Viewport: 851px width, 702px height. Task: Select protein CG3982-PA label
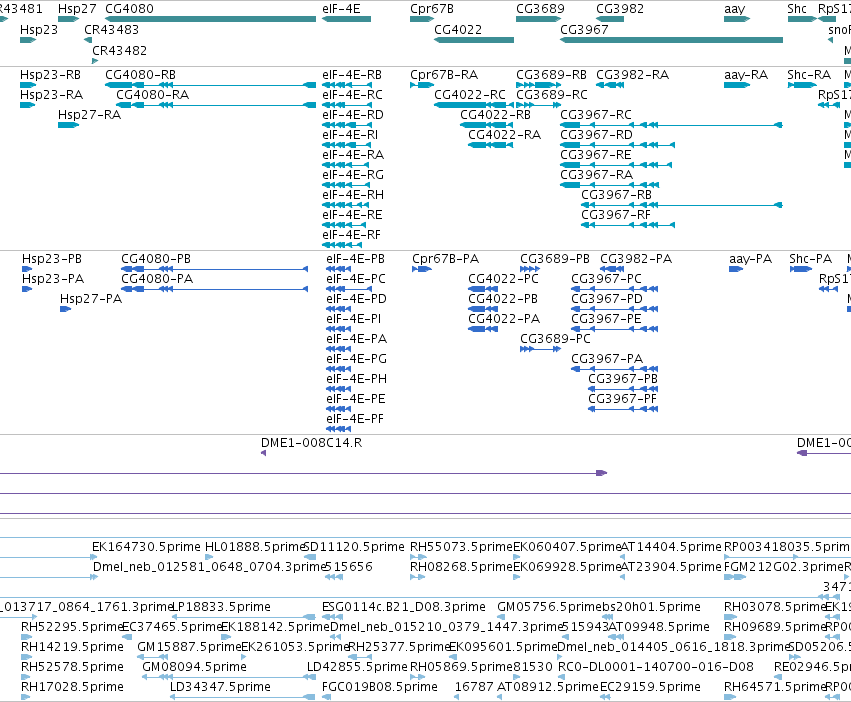click(636, 258)
